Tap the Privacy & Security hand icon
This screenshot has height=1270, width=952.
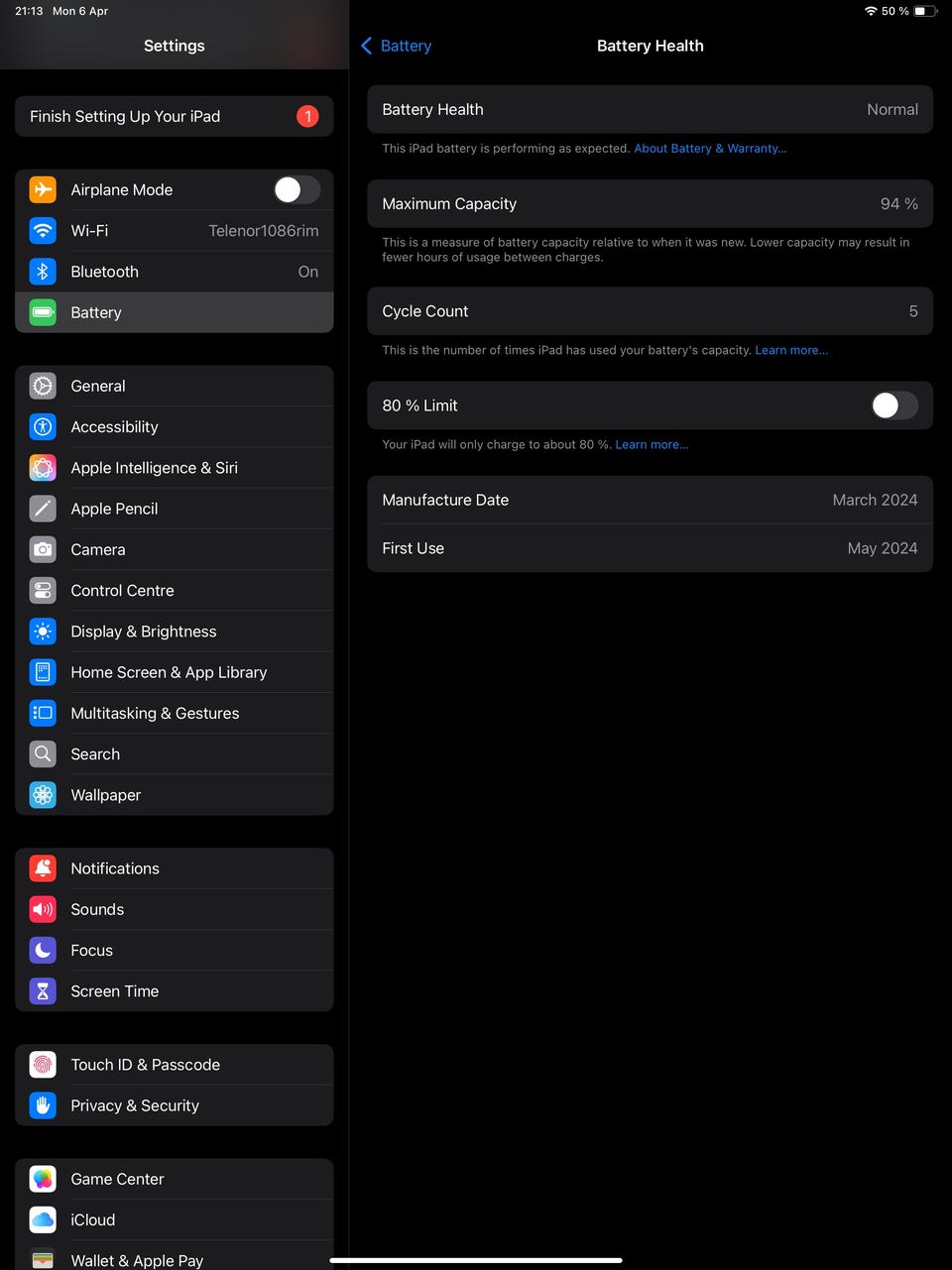(x=43, y=1105)
